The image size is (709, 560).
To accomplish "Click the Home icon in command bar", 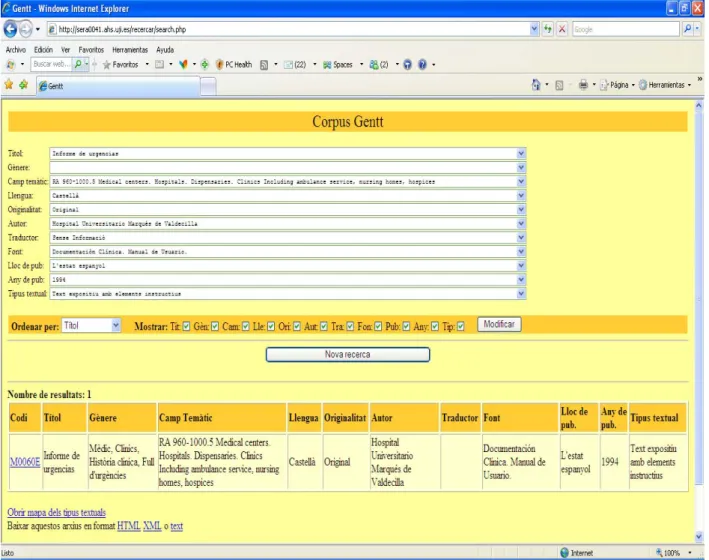I will click(x=536, y=85).
